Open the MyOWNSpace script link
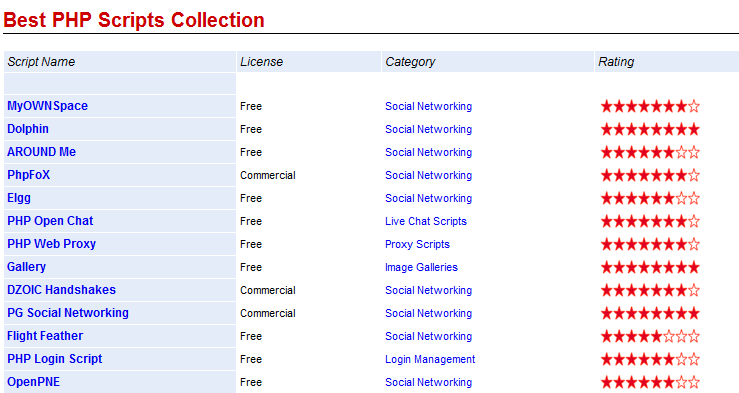This screenshot has width=739, height=393. click(x=47, y=106)
